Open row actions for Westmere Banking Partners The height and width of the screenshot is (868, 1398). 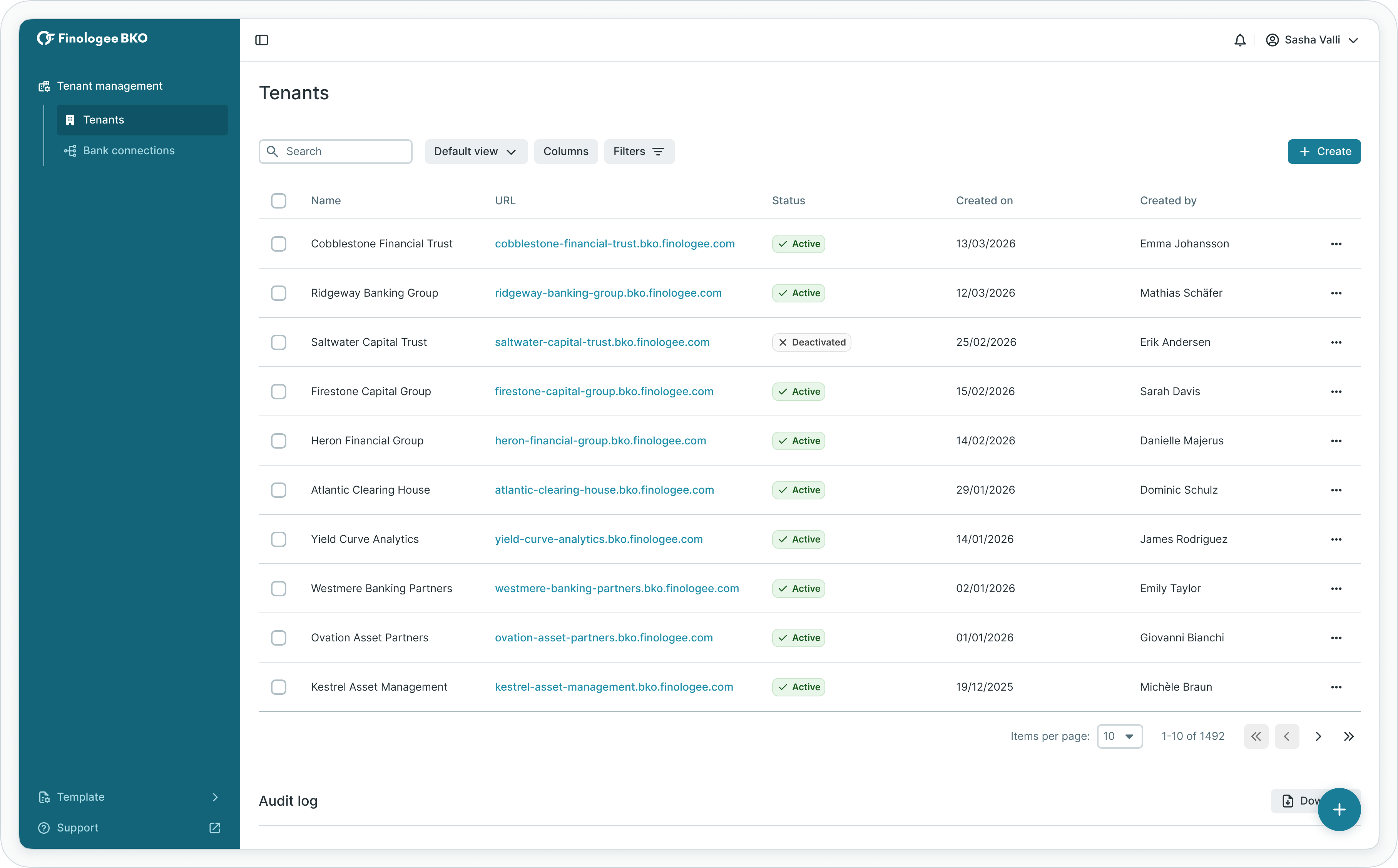[1336, 589]
